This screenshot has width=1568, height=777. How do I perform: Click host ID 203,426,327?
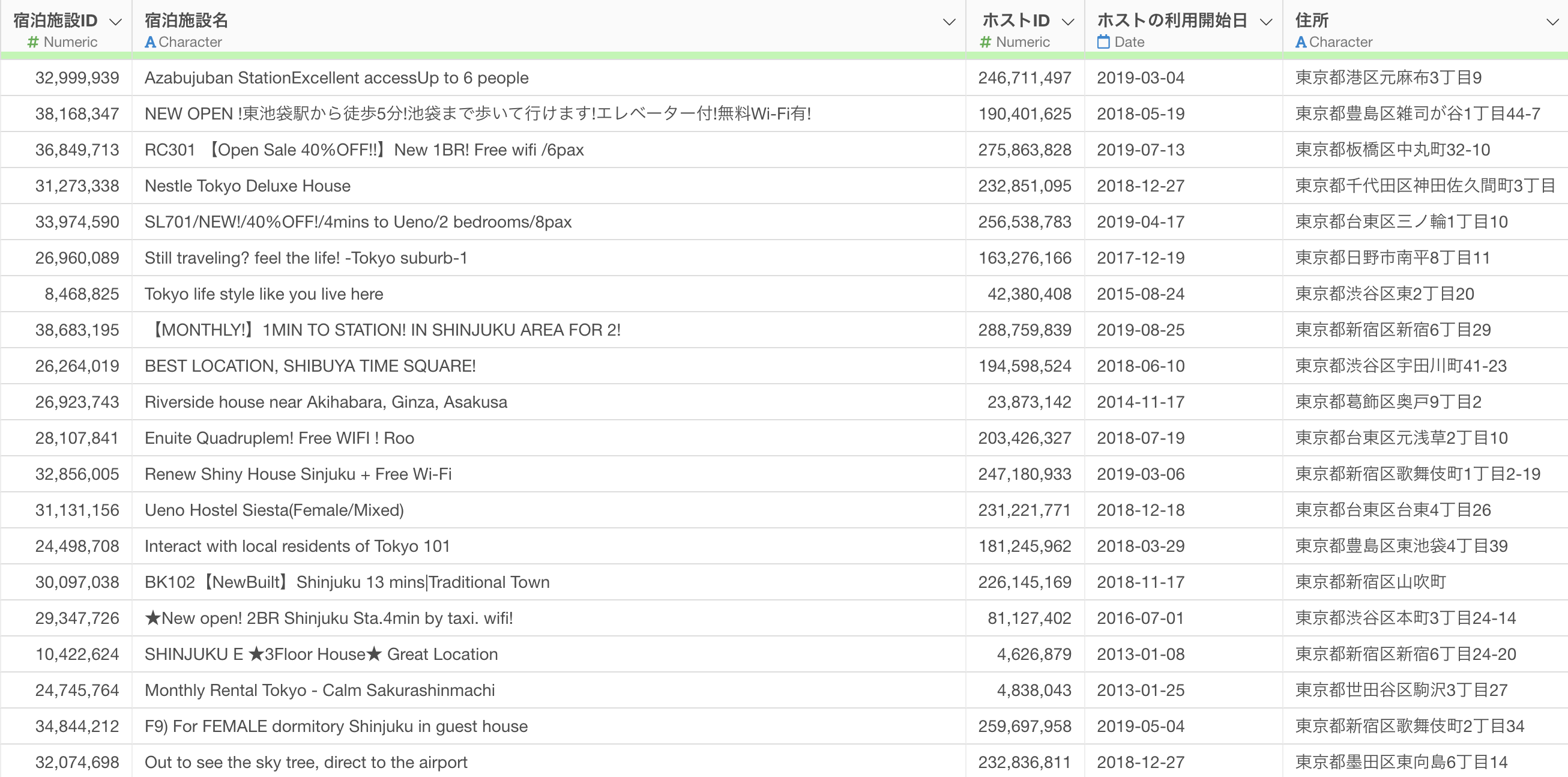coord(1025,438)
